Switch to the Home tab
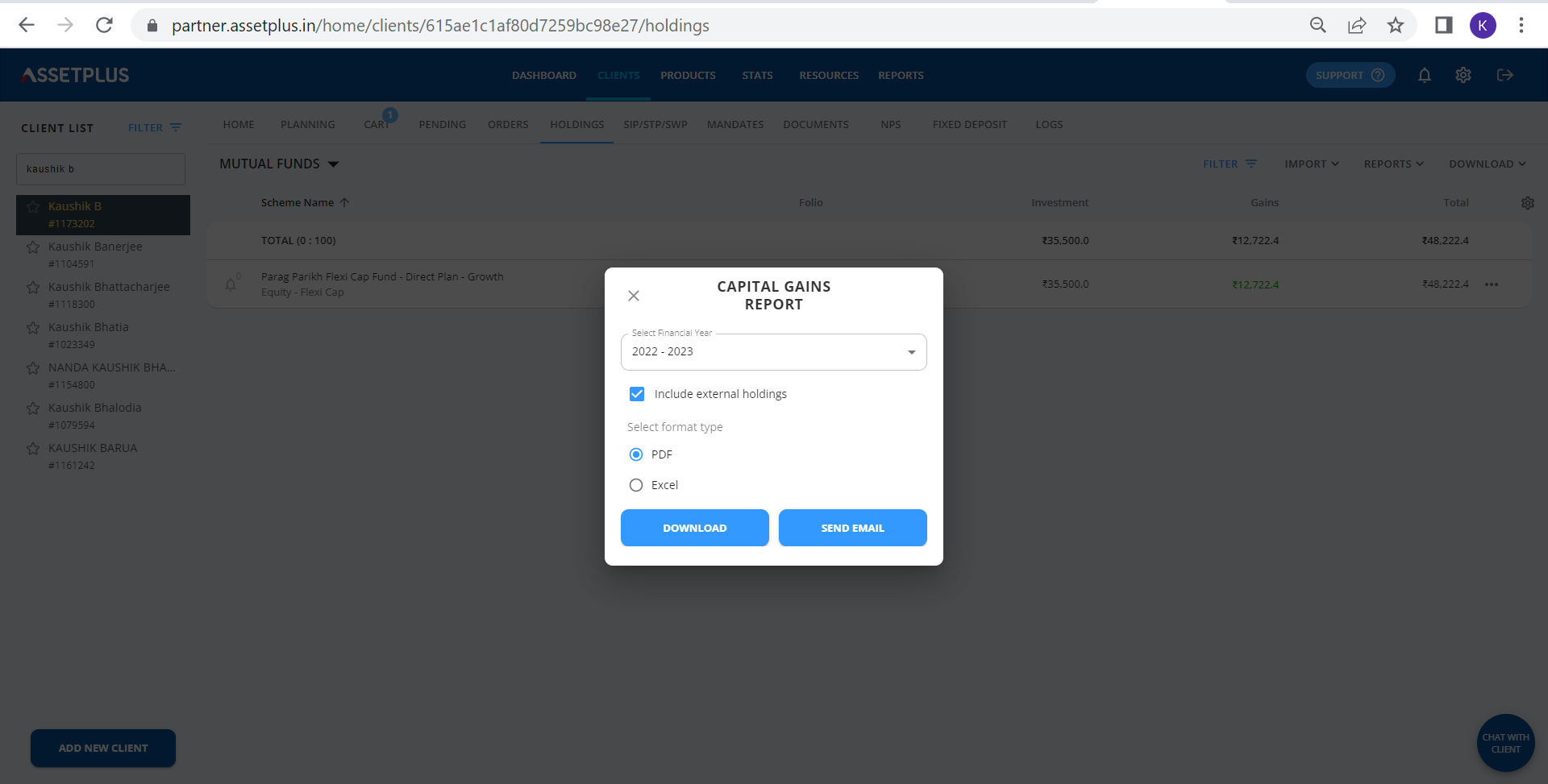The width and height of the screenshot is (1548, 784). tap(239, 125)
